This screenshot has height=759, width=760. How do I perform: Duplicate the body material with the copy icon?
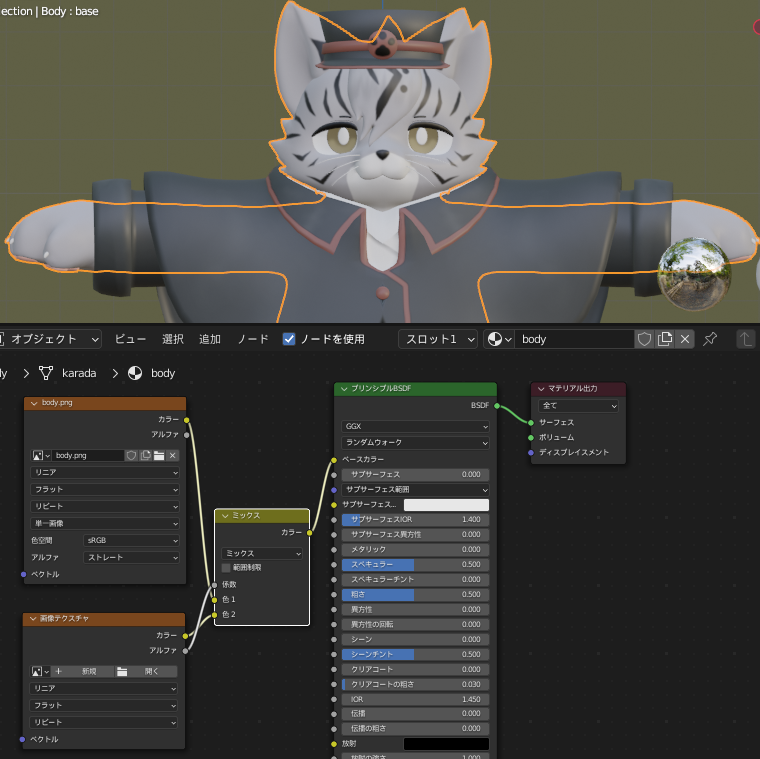(665, 339)
